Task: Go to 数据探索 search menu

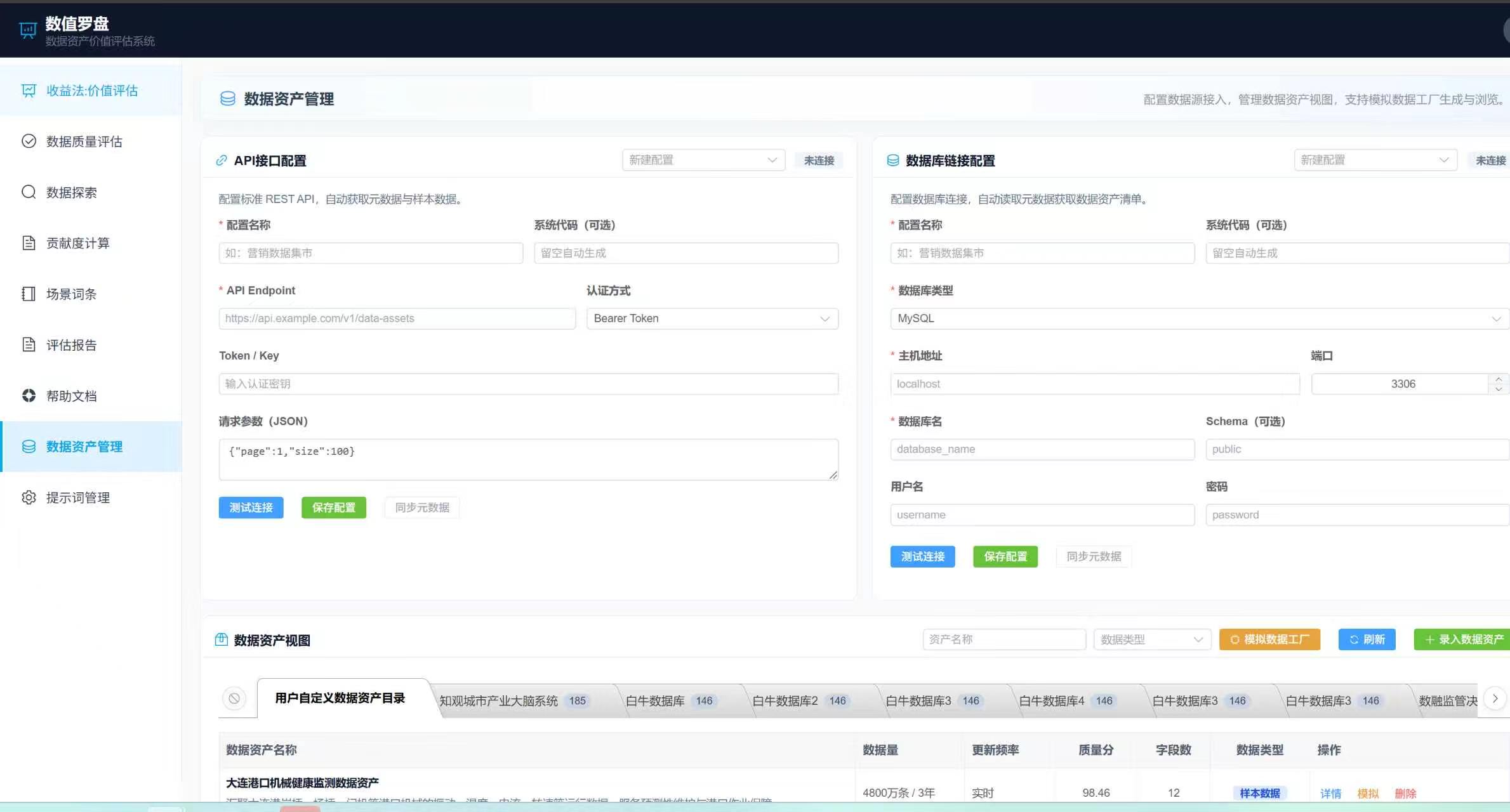Action: tap(91, 192)
